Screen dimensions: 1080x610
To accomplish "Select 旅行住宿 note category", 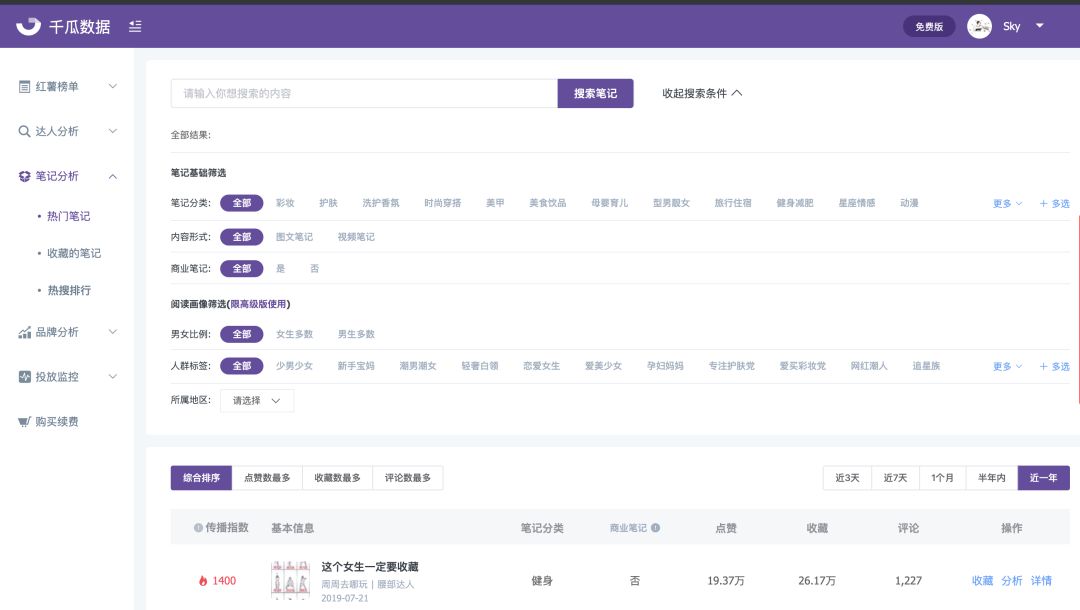I will point(733,203).
